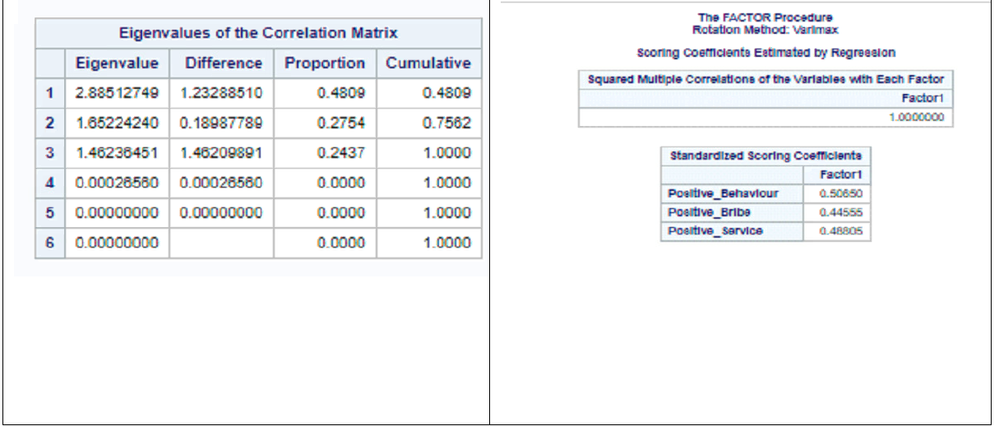Click row label '1' in eigenvalues table
Image resolution: width=999 pixels, height=427 pixels.
tap(50, 93)
